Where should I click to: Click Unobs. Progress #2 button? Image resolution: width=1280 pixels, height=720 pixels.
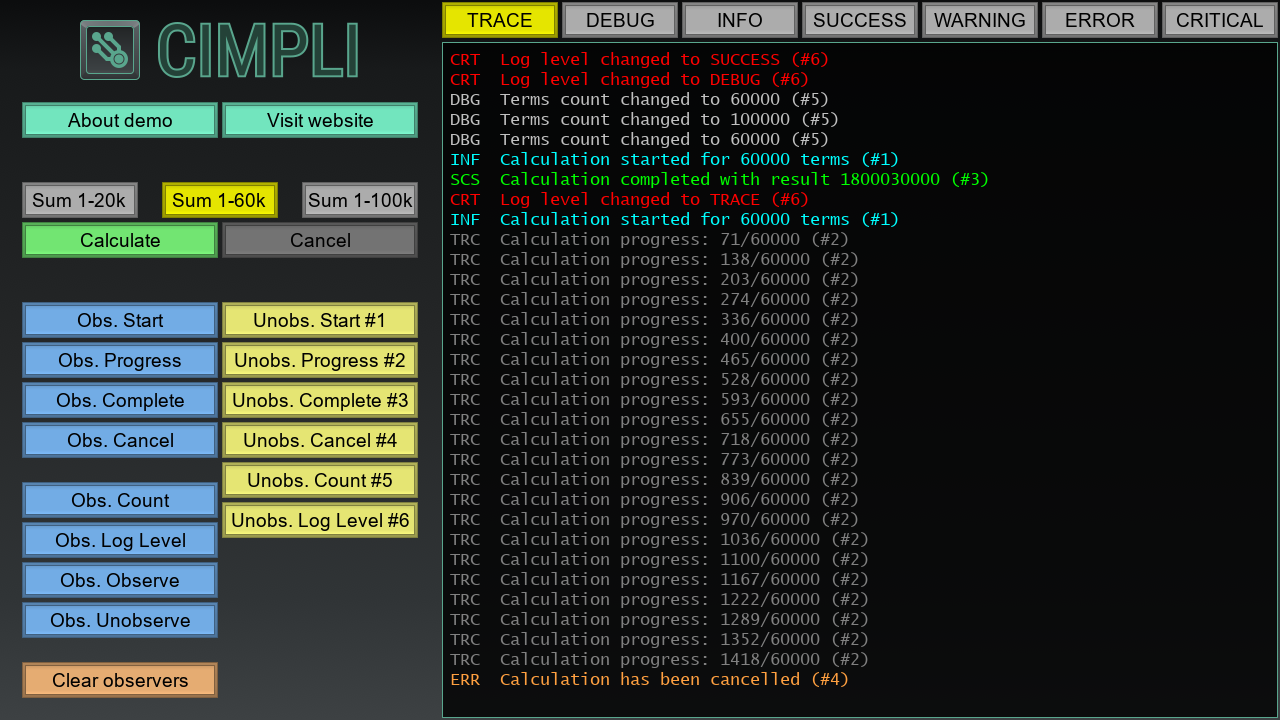pos(320,360)
